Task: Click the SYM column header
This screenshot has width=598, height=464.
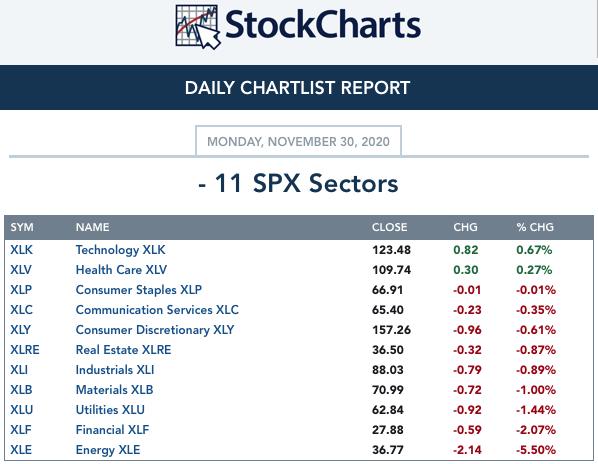Action: click(22, 227)
